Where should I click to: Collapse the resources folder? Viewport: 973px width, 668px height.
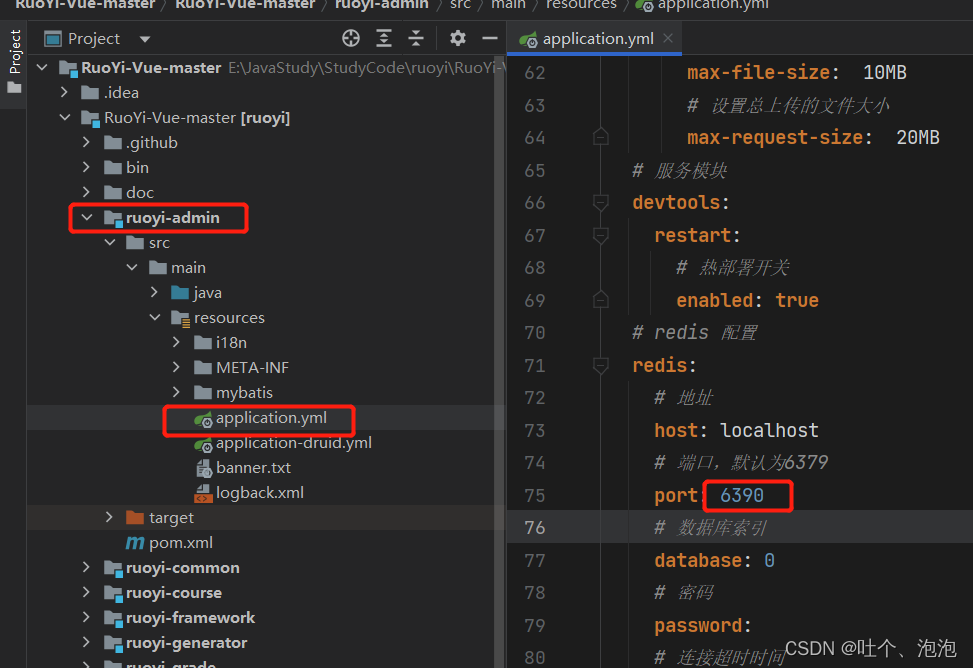(x=155, y=317)
